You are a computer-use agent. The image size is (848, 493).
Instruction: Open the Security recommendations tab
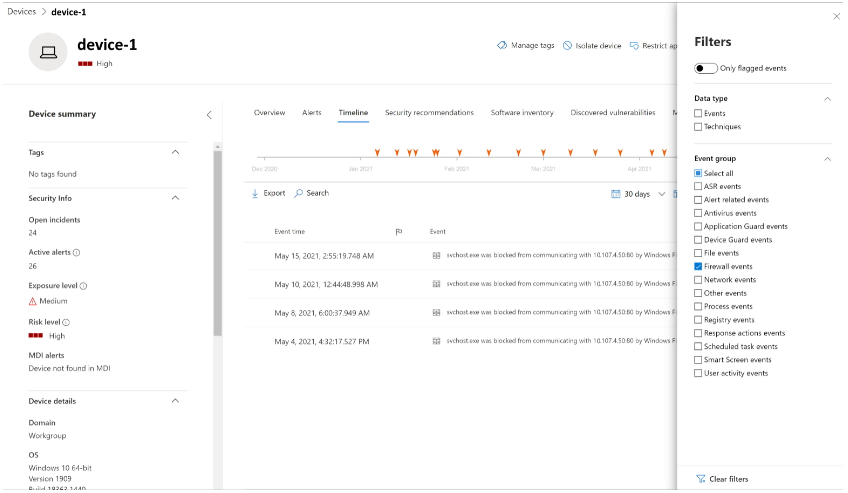pyautogui.click(x=429, y=113)
